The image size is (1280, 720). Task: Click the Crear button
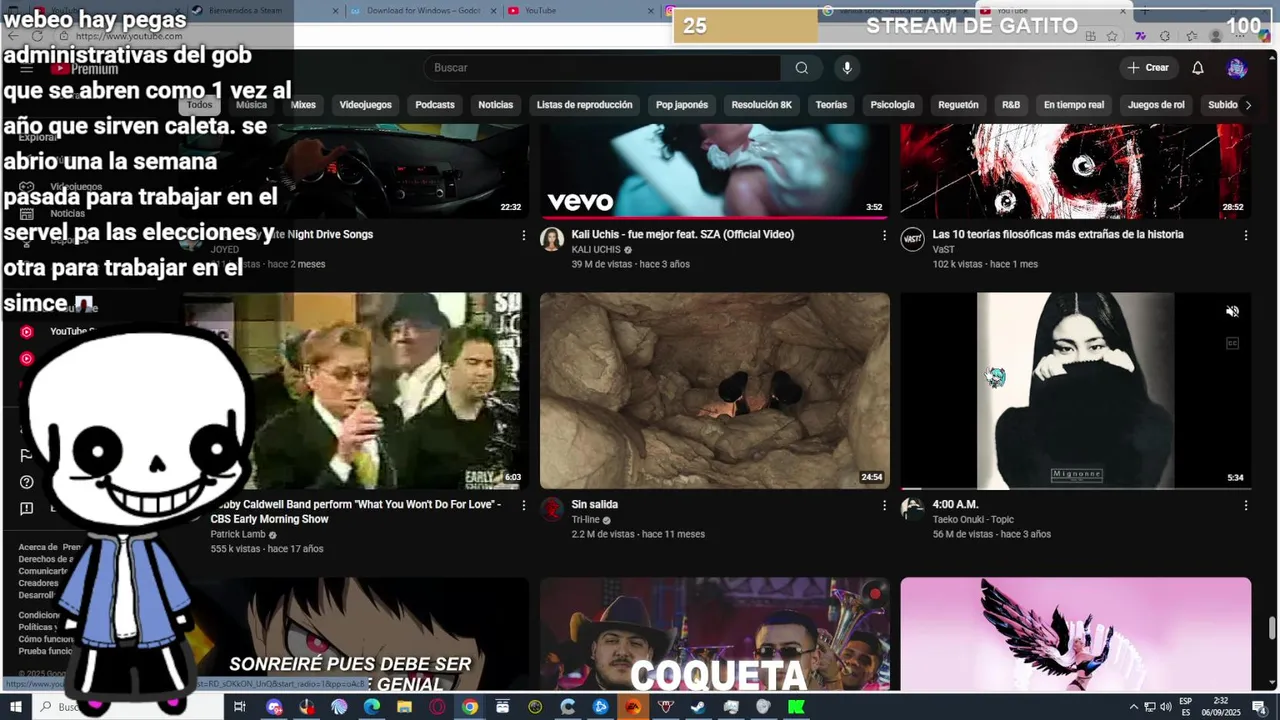coord(1148,68)
